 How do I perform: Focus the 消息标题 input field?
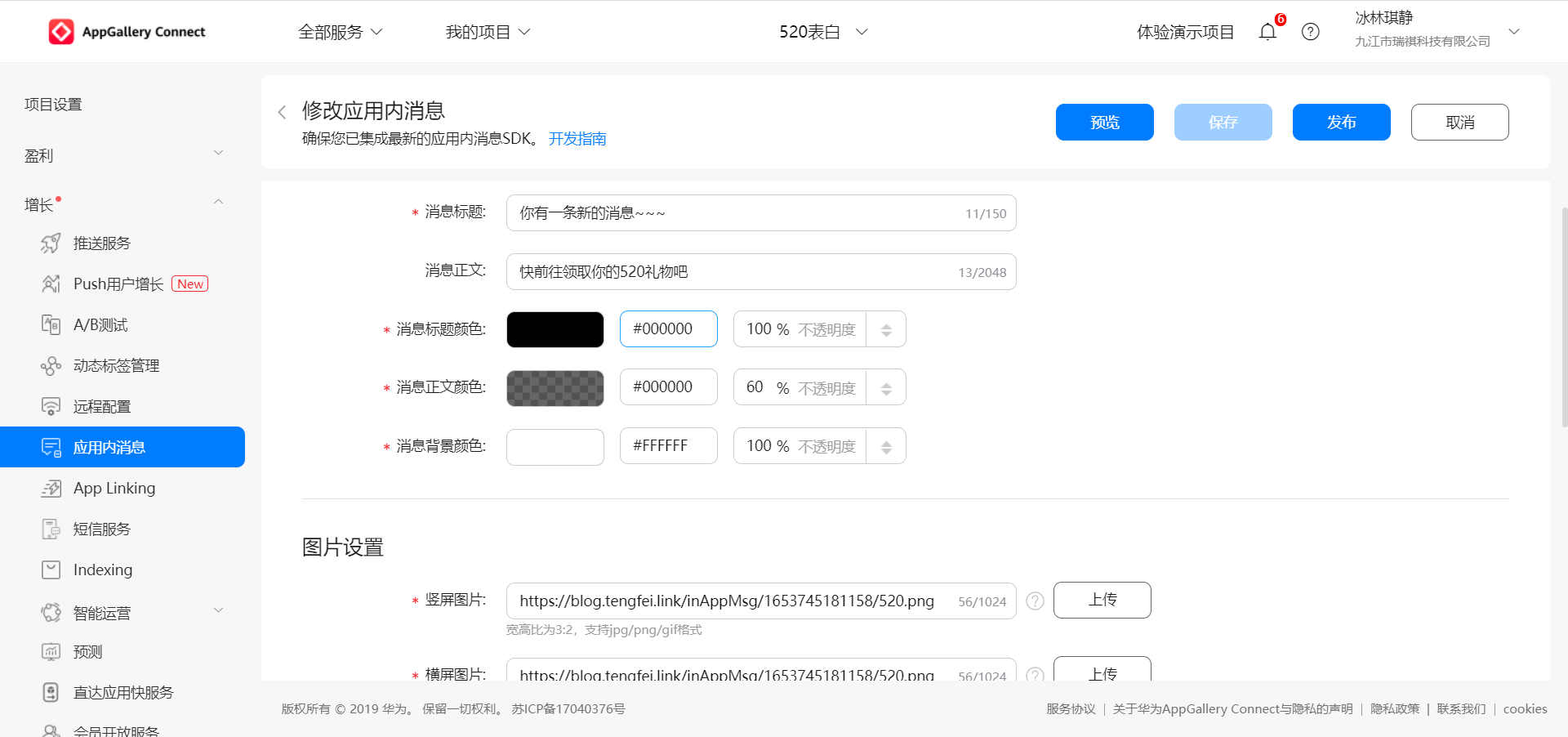761,213
